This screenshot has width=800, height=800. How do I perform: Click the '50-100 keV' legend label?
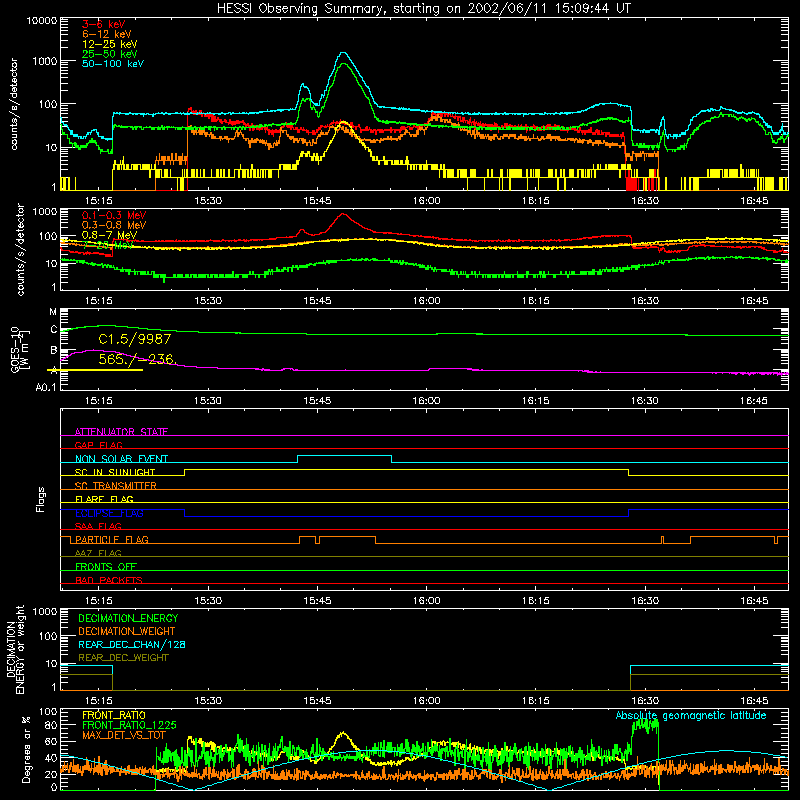tap(113, 64)
